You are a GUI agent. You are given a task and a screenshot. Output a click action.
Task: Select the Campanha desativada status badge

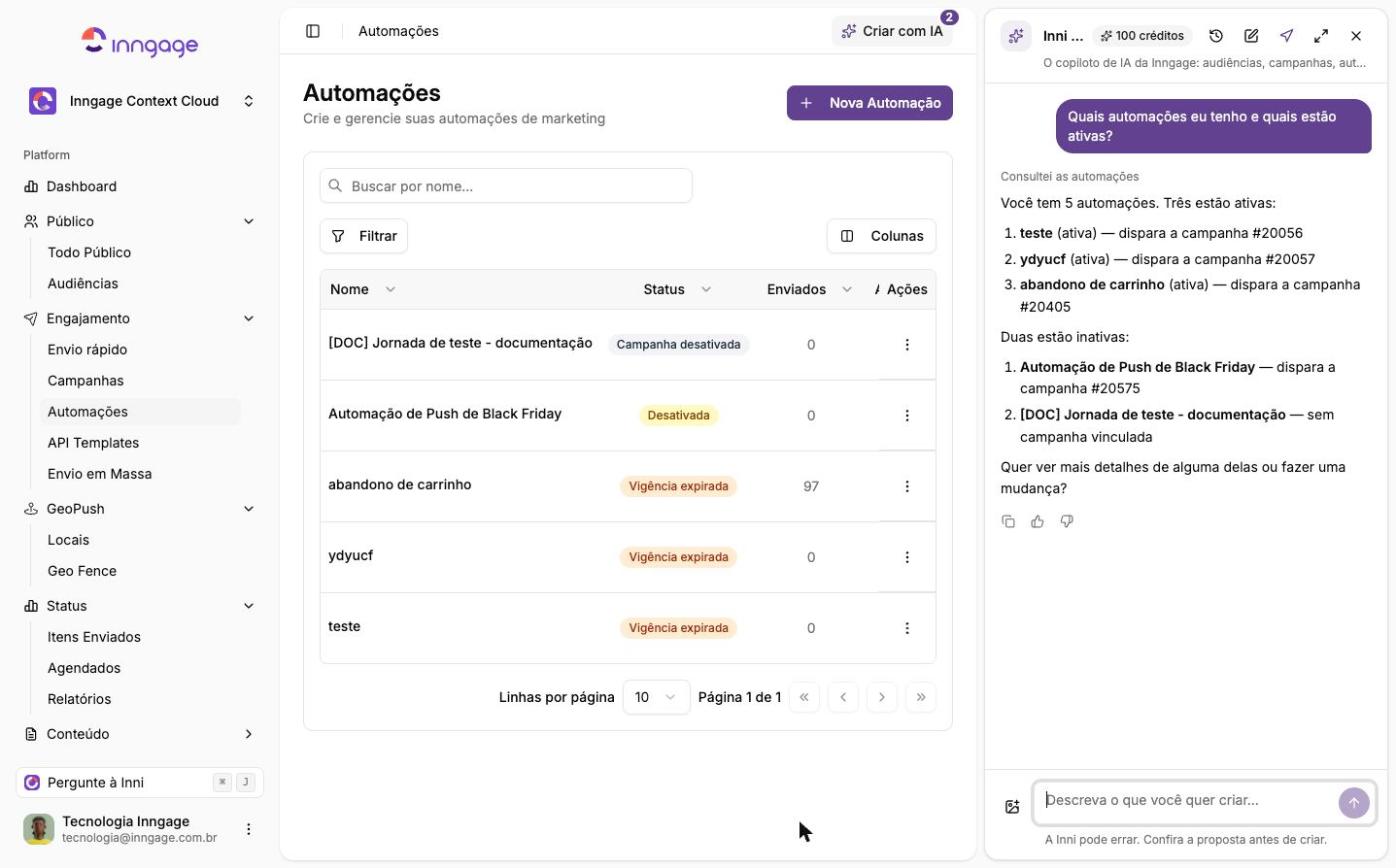[x=678, y=344]
